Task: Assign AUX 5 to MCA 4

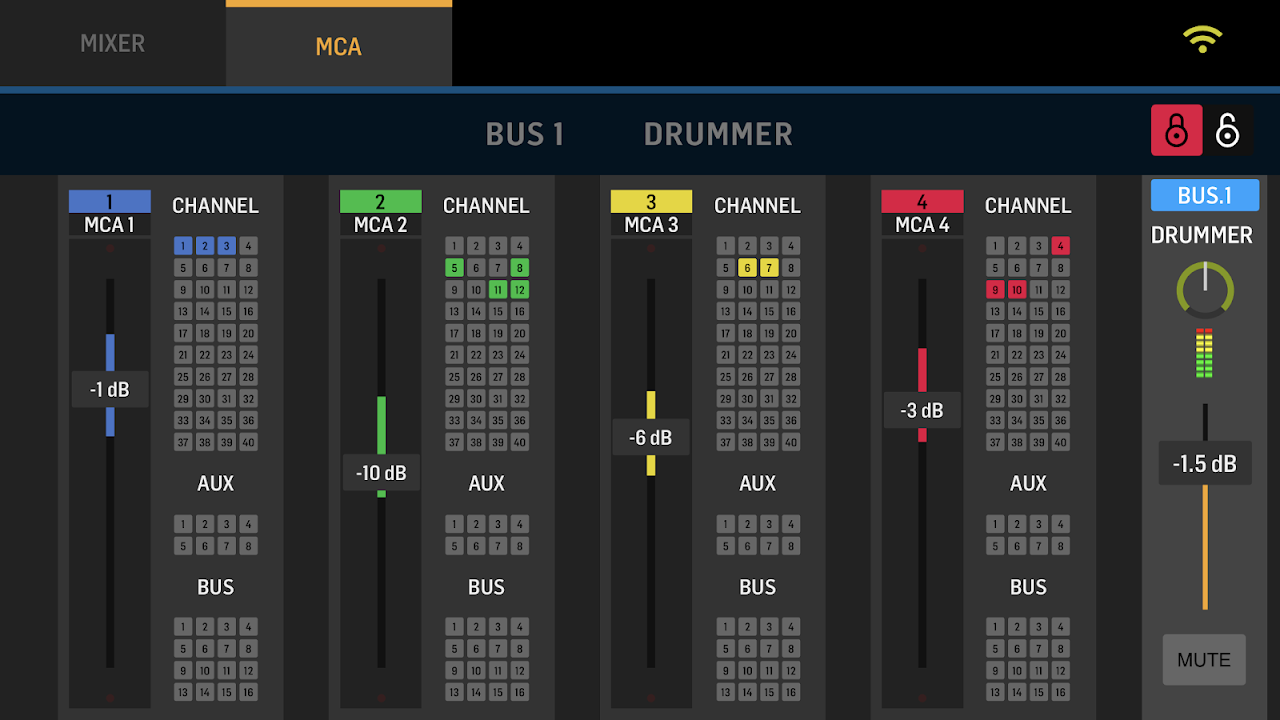Action: (995, 546)
